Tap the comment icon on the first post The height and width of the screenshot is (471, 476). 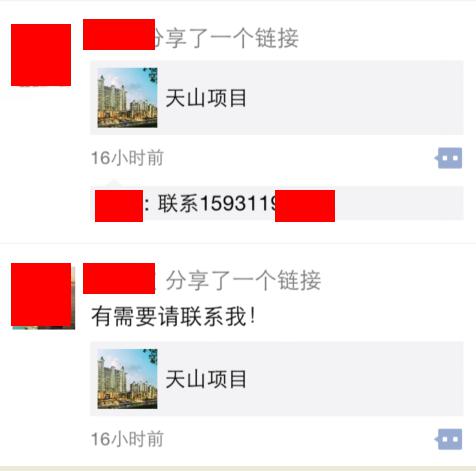pyautogui.click(x=449, y=158)
